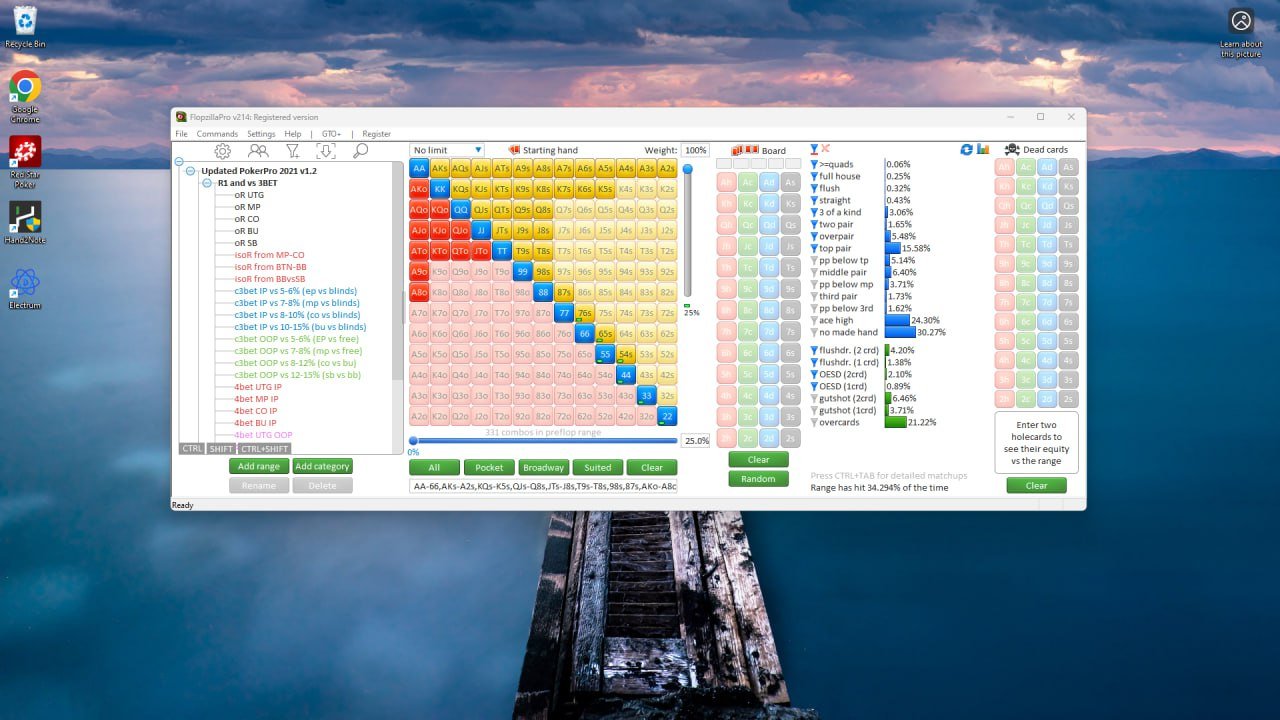Click the range text field with AA-66
This screenshot has height=720, width=1280.
click(x=543, y=486)
